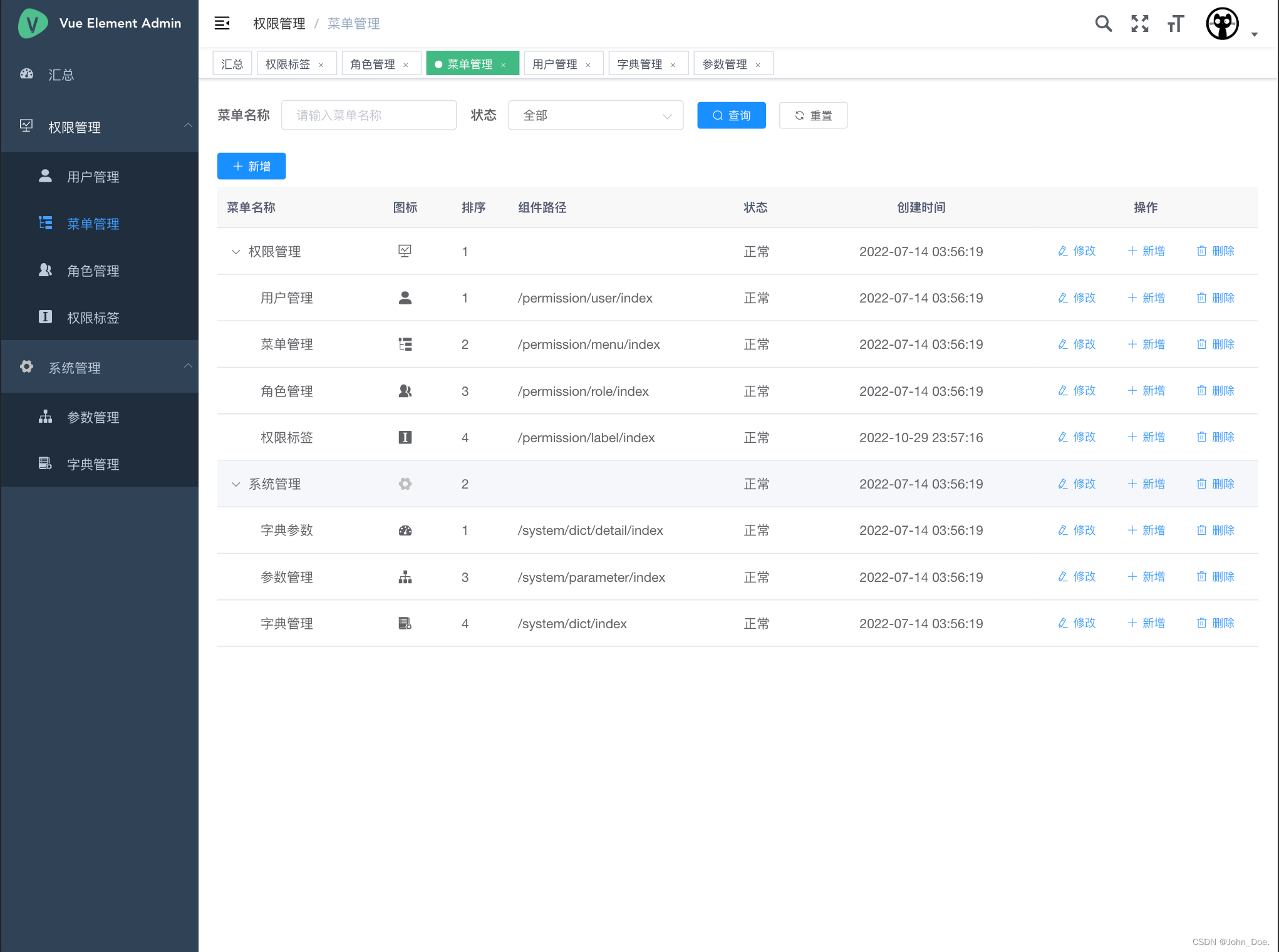Open 字典管理 in the sidebar
Image resolution: width=1279 pixels, height=952 pixels.
[100, 464]
